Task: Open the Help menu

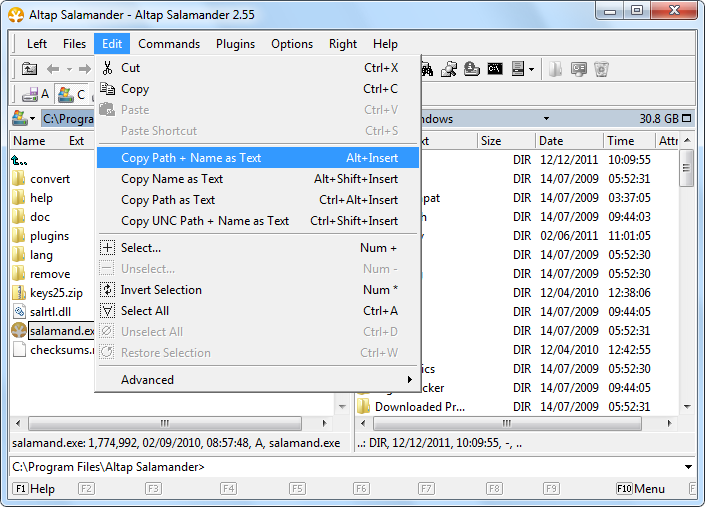Action: pos(385,44)
